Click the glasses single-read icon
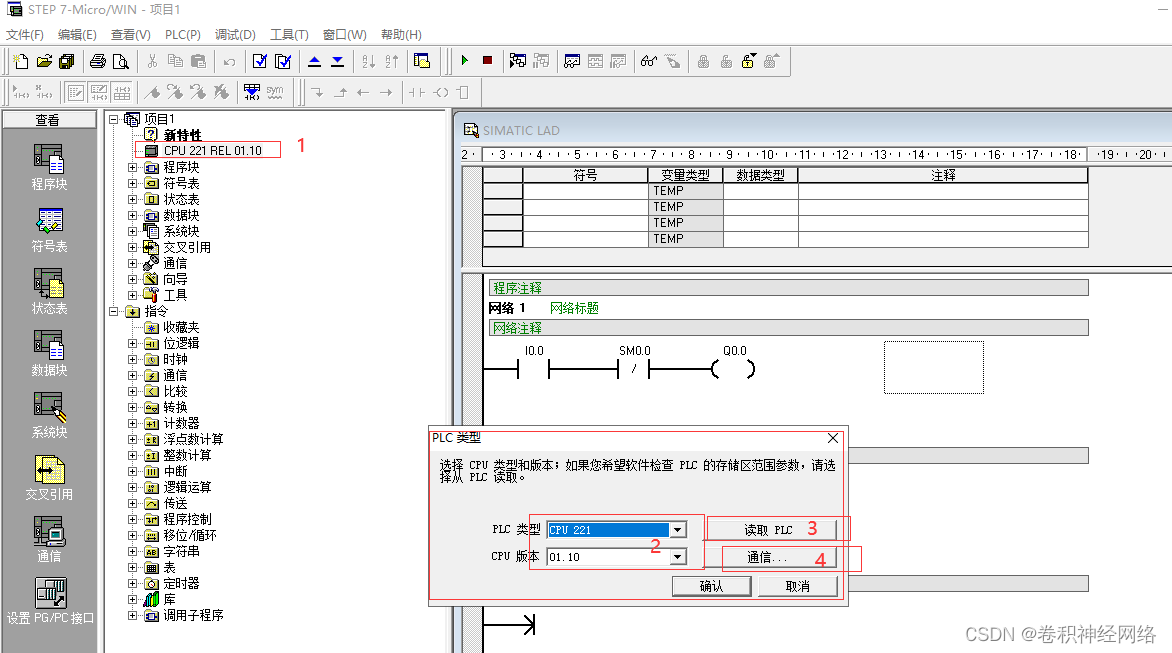This screenshot has height=653, width=1172. (649, 61)
